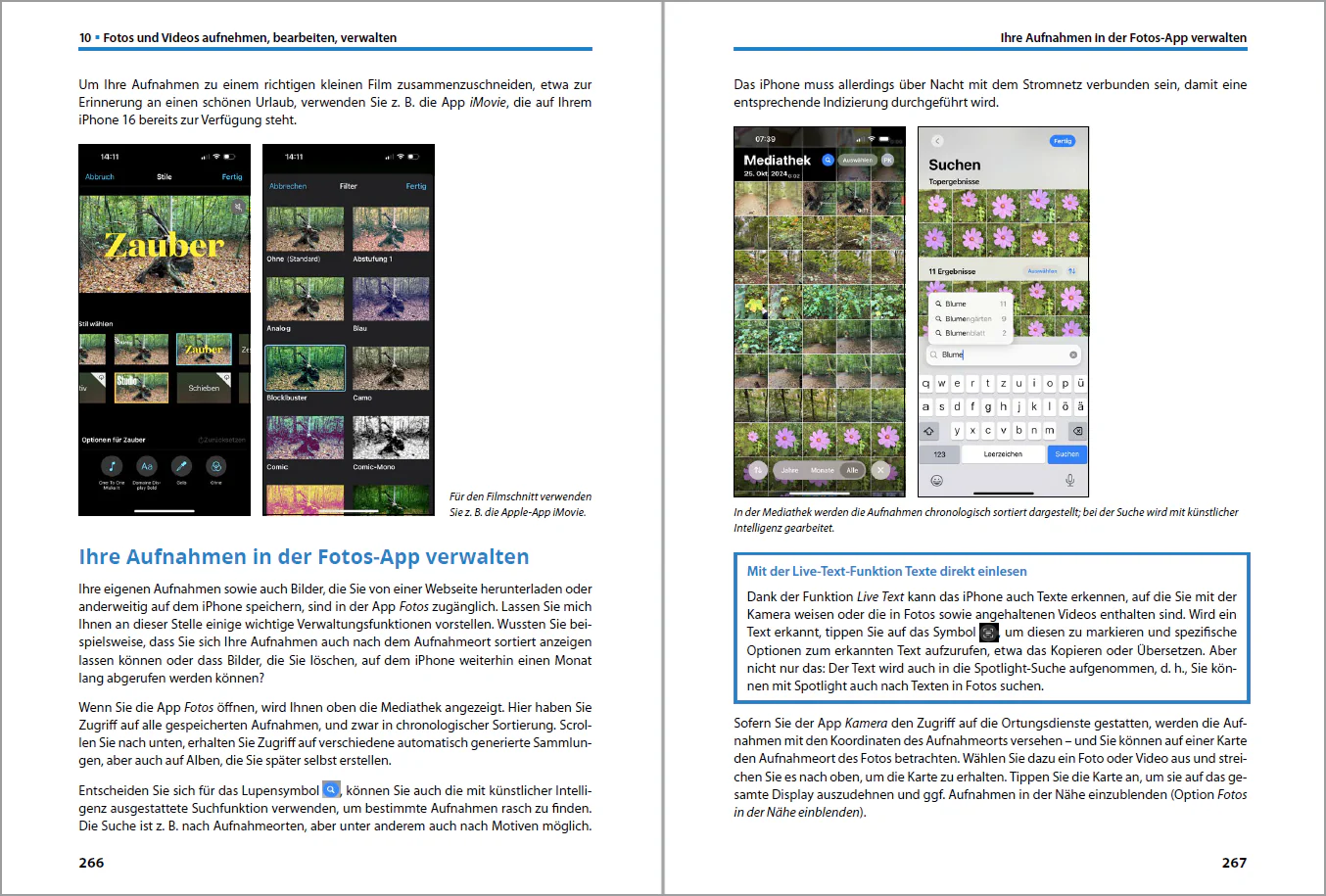Viewport: 1326px width, 896px height.
Task: Tap the overlapping-circles filter icon
Action: click(x=215, y=466)
